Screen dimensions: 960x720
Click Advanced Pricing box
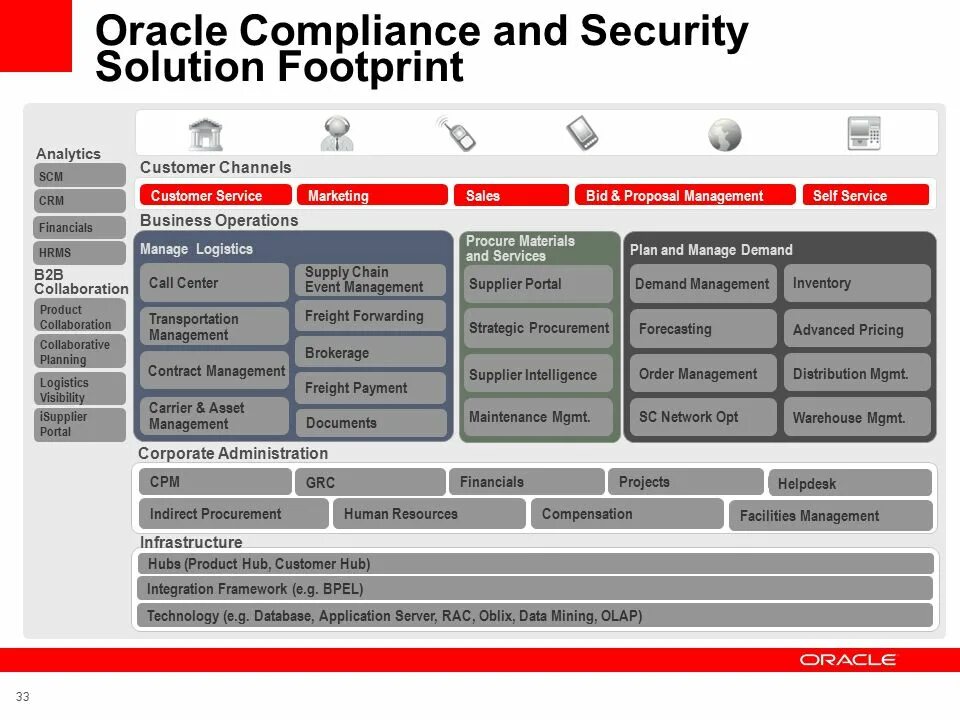point(857,329)
